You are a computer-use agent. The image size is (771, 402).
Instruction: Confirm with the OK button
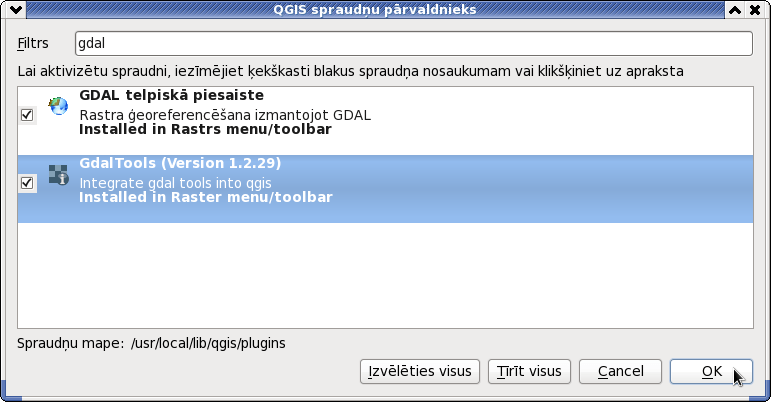(x=712, y=371)
